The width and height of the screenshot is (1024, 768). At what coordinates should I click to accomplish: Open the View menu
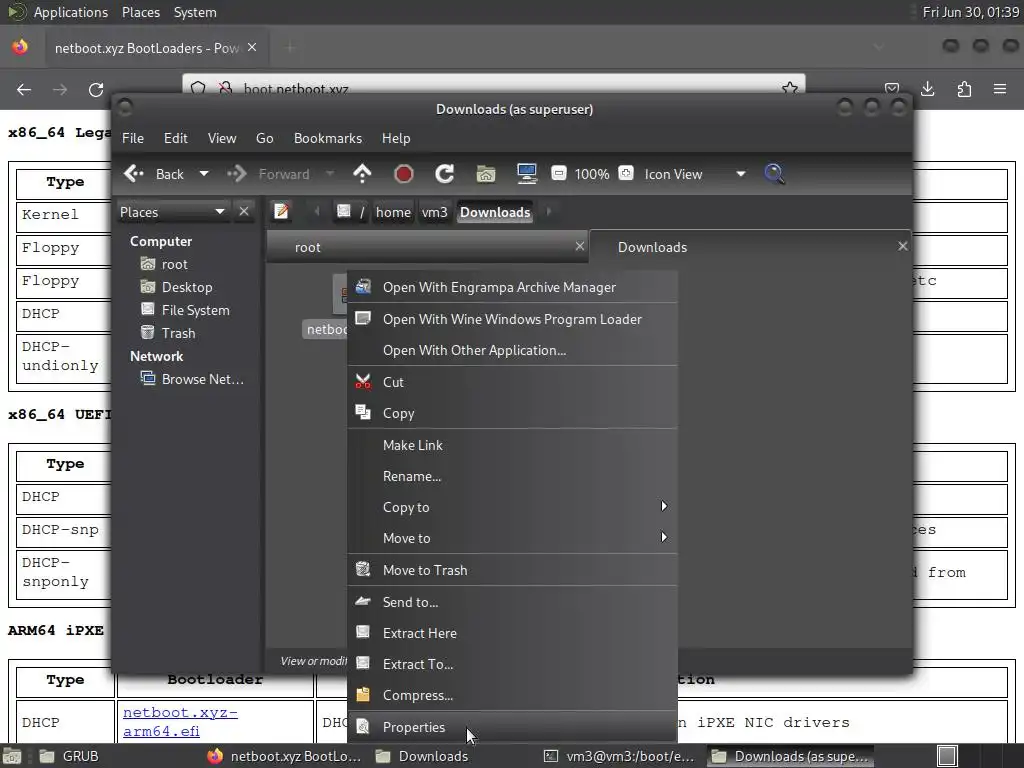click(x=222, y=138)
